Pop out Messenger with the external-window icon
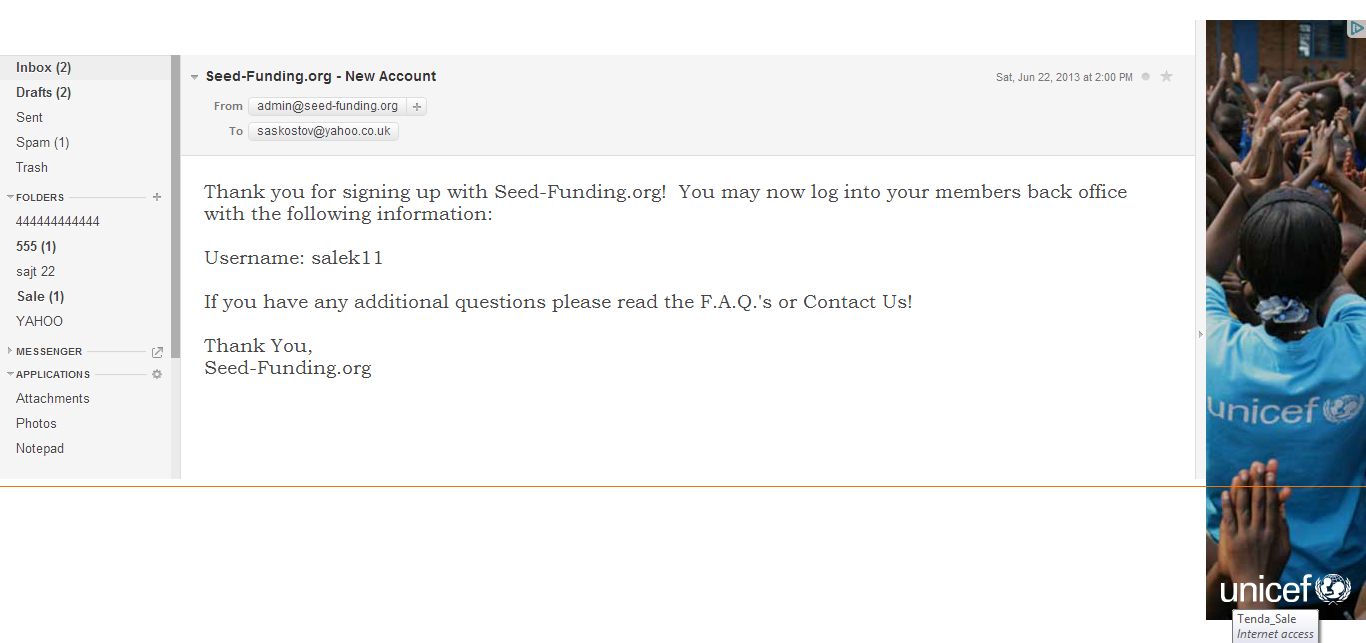Screen dimensions: 1366x643 [157, 352]
